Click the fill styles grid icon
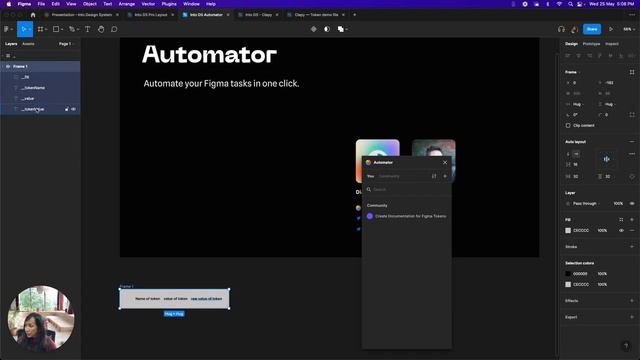Viewport: 640px width, 360px height. 621,220
